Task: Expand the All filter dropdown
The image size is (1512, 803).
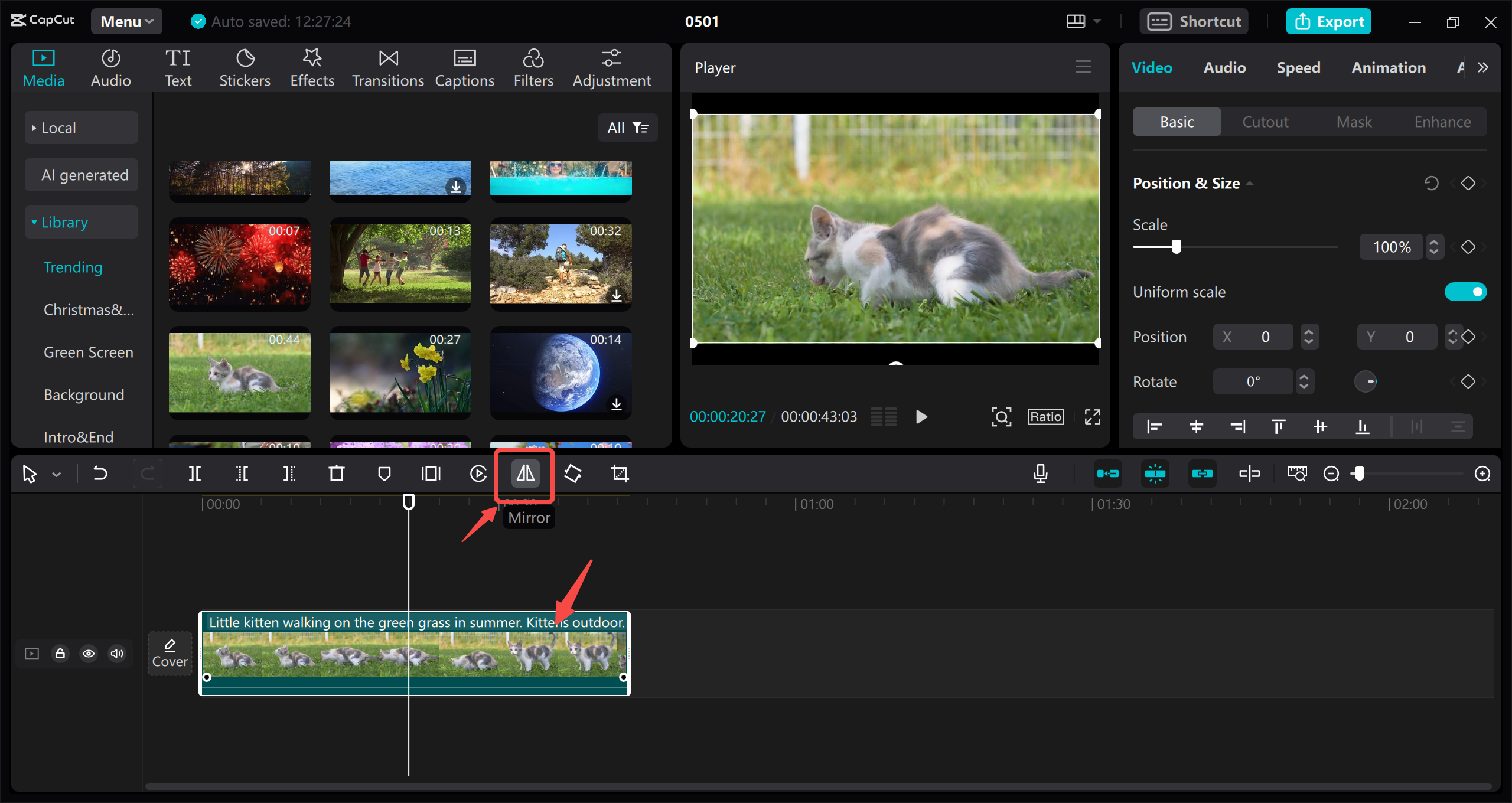Action: click(x=628, y=126)
